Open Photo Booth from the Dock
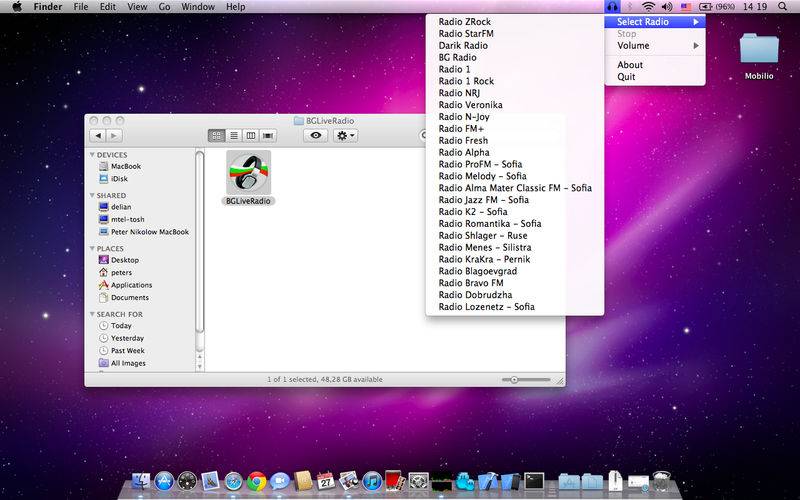The image size is (800, 500). [395, 481]
